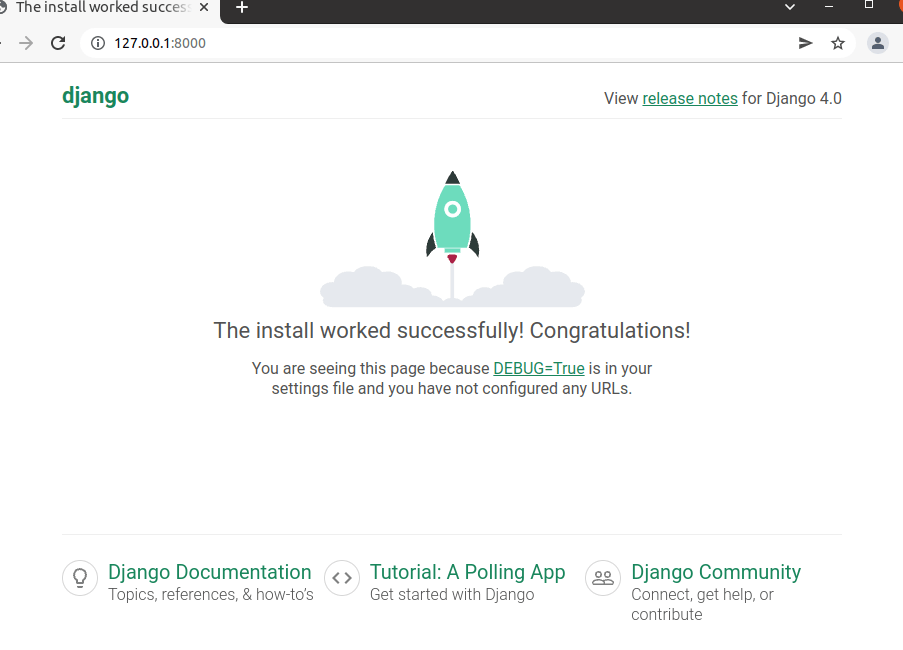This screenshot has width=903, height=650.
Task: Click the people community icon
Action: (x=603, y=578)
